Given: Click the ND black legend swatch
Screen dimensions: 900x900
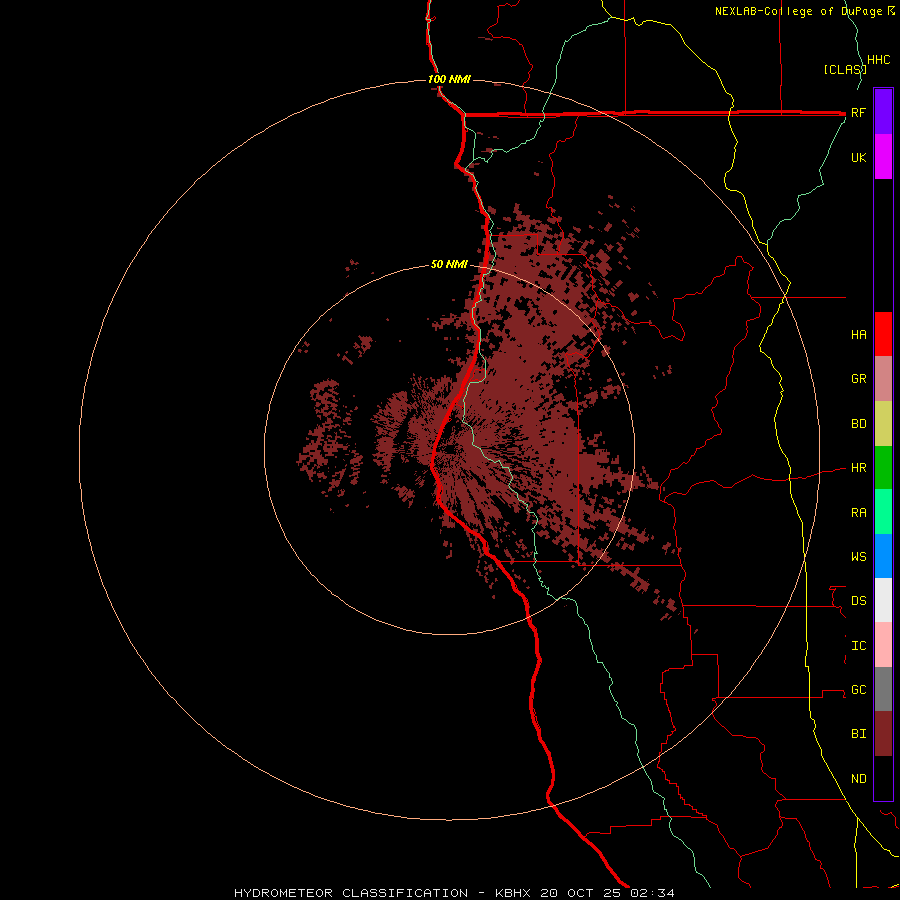Looking at the screenshot, I should (883, 778).
